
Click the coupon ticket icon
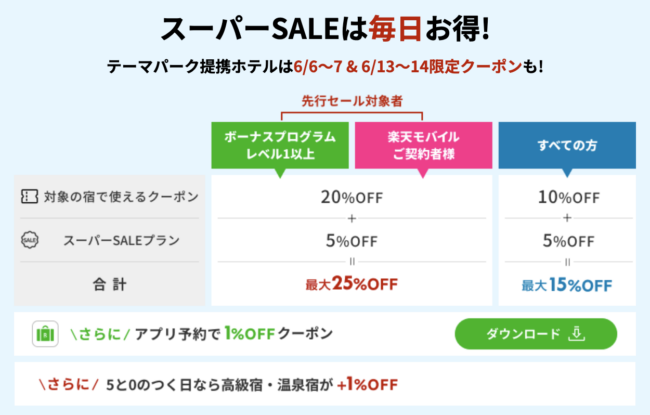tap(29, 197)
